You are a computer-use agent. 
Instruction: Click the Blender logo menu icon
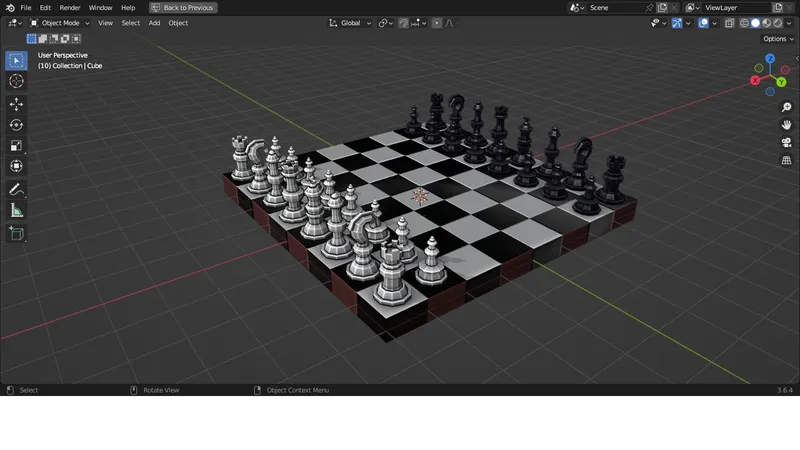[x=10, y=8]
